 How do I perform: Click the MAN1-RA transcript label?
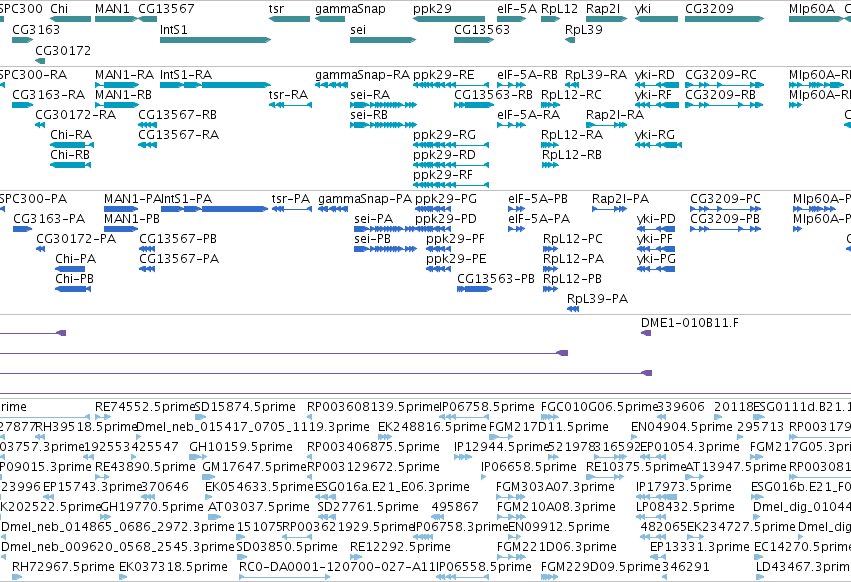(x=124, y=74)
